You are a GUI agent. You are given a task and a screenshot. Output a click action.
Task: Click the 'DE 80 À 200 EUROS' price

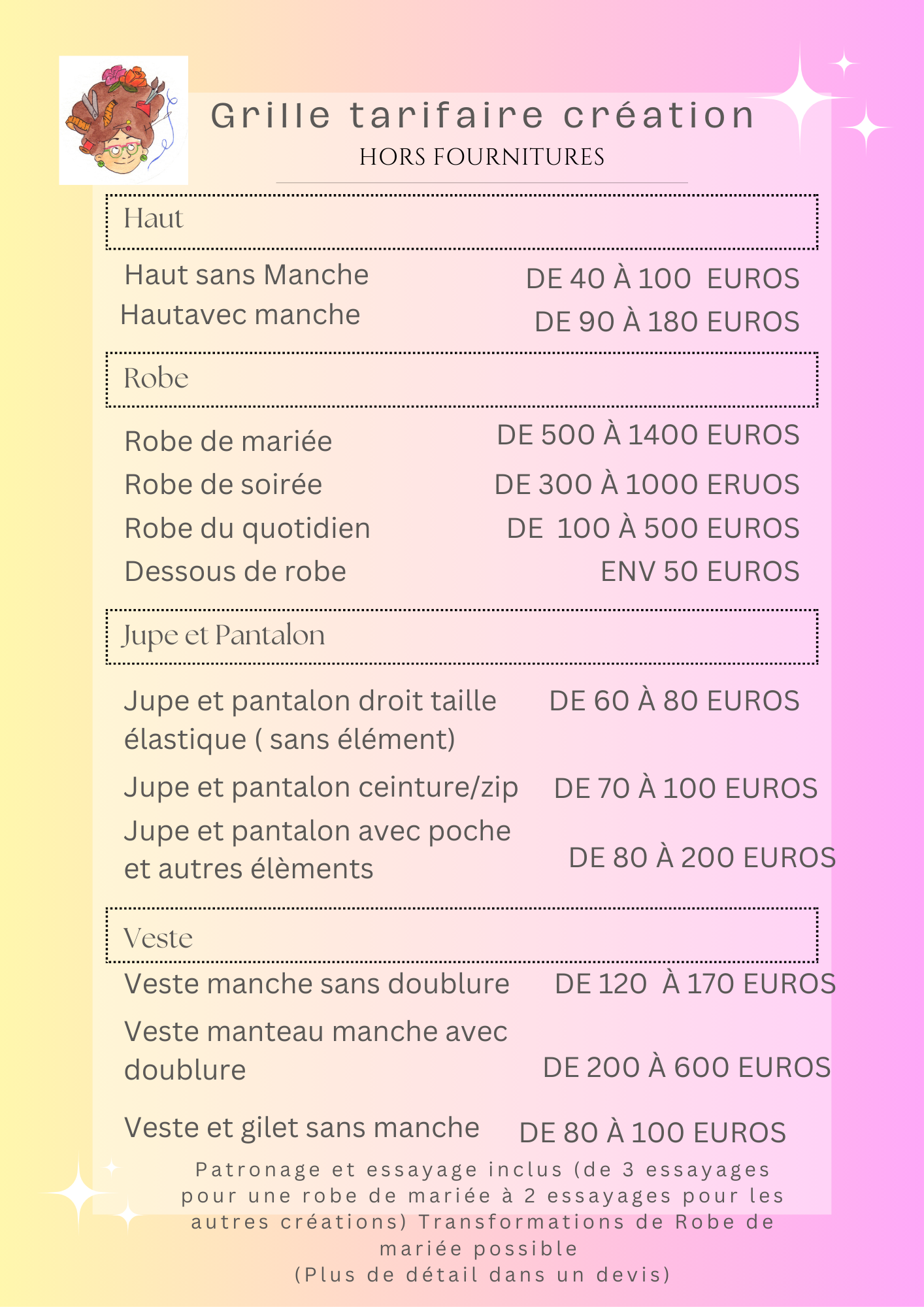pos(702,858)
